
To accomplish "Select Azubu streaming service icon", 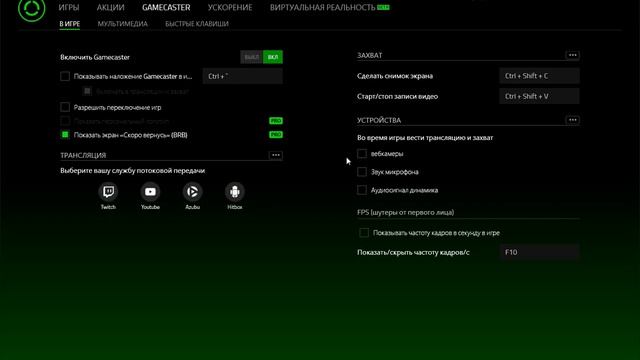I will (193, 191).
